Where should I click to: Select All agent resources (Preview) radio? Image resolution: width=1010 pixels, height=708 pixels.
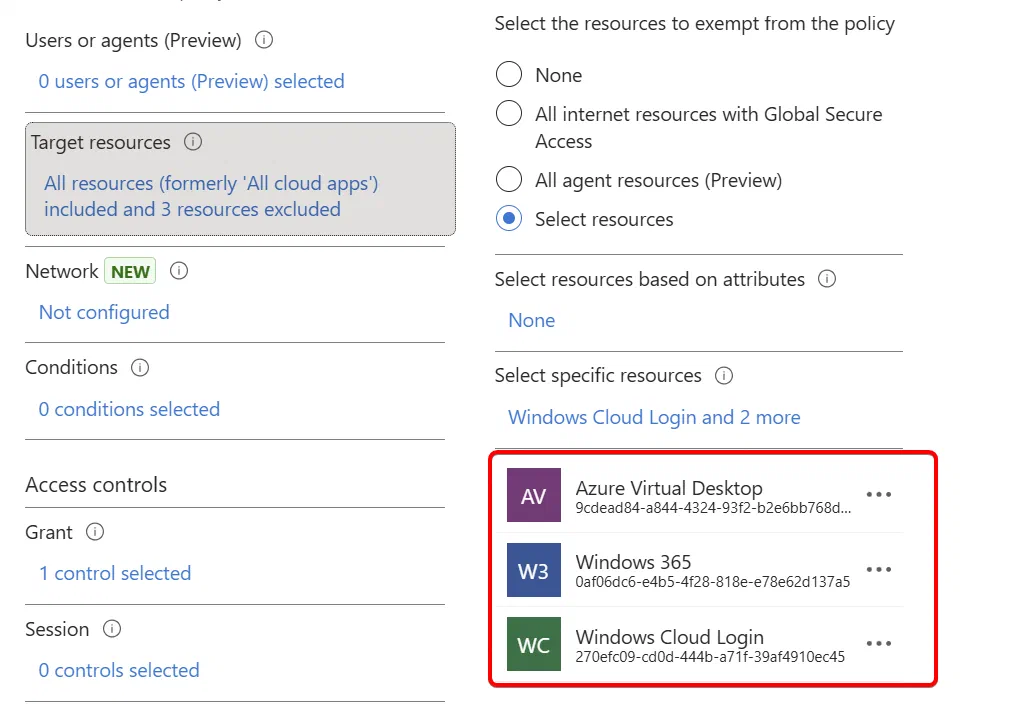point(509,179)
